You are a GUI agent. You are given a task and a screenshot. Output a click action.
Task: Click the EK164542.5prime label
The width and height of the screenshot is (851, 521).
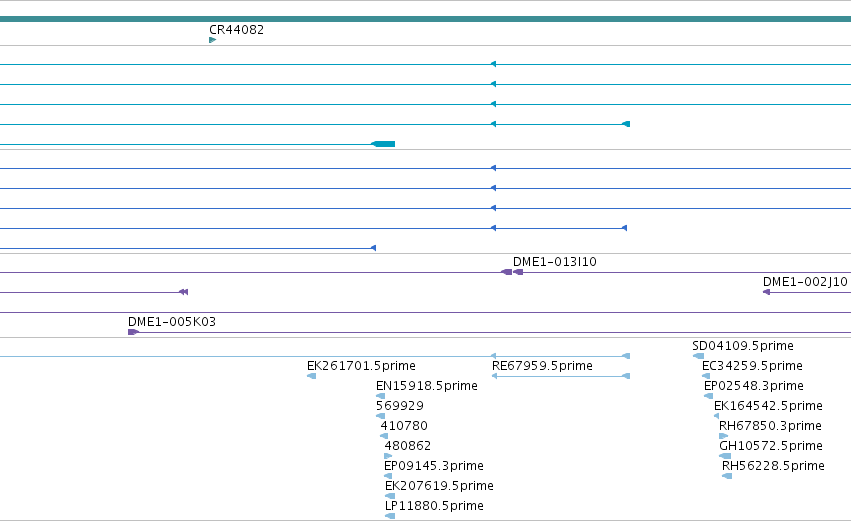769,406
